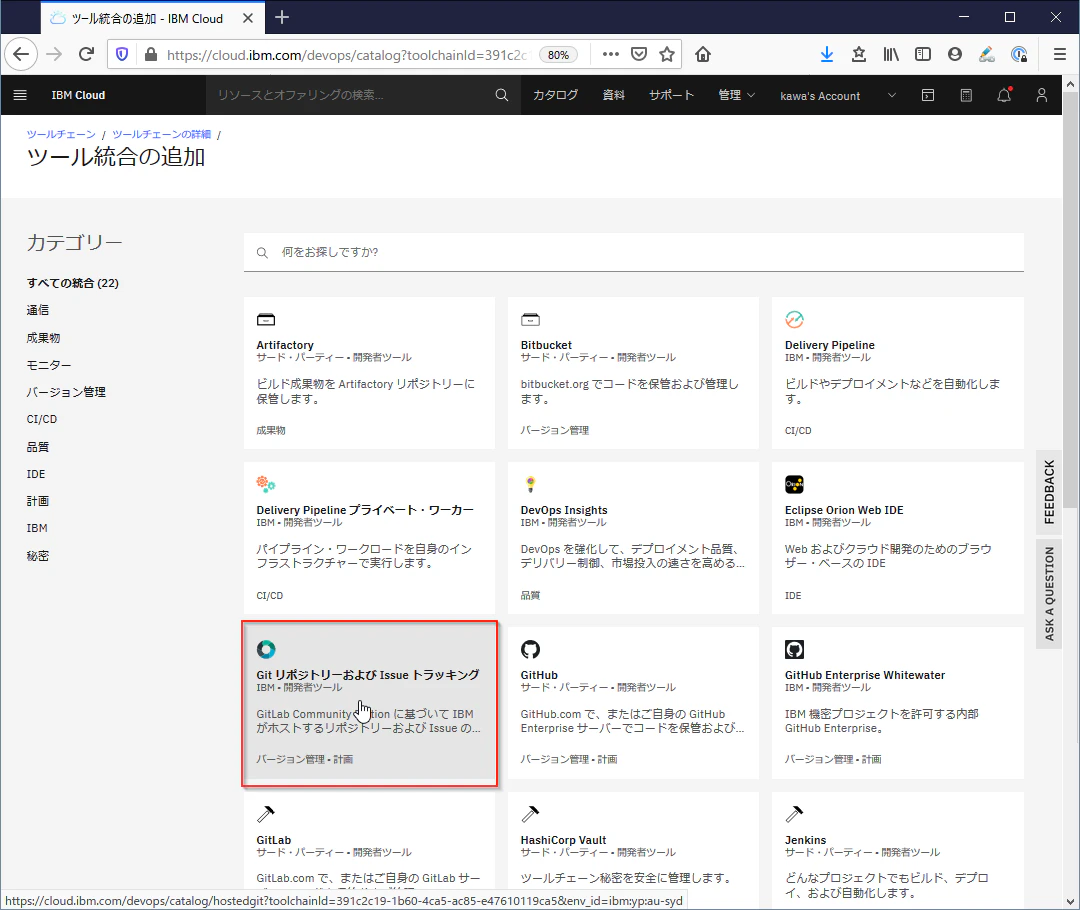Click the リソースとオファリングの検索 field
The image size is (1080, 910).
pyautogui.click(x=363, y=95)
